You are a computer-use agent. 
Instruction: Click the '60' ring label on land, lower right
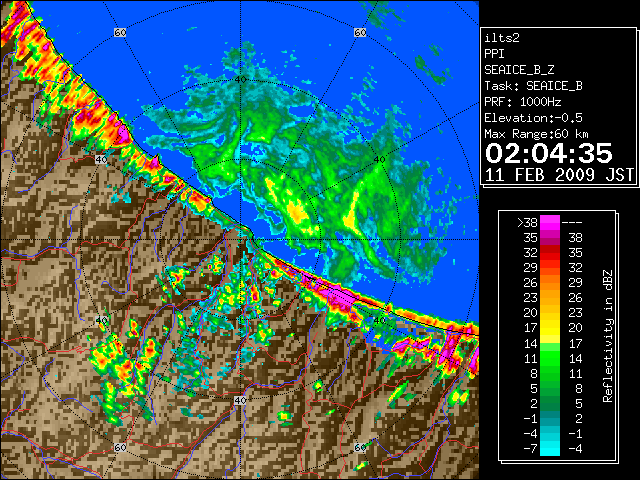click(x=360, y=447)
